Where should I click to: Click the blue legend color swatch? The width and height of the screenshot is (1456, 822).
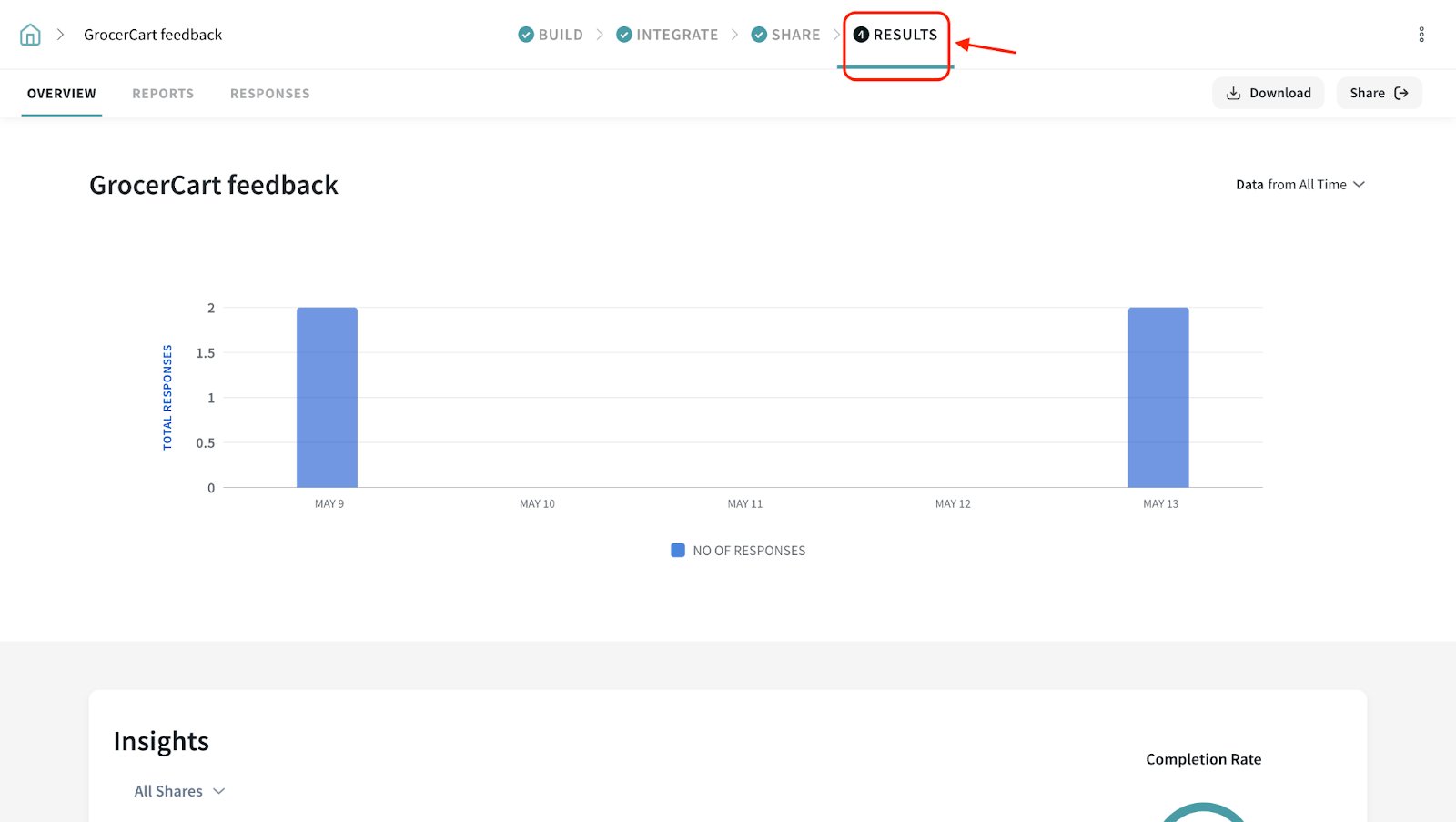pyautogui.click(x=678, y=551)
